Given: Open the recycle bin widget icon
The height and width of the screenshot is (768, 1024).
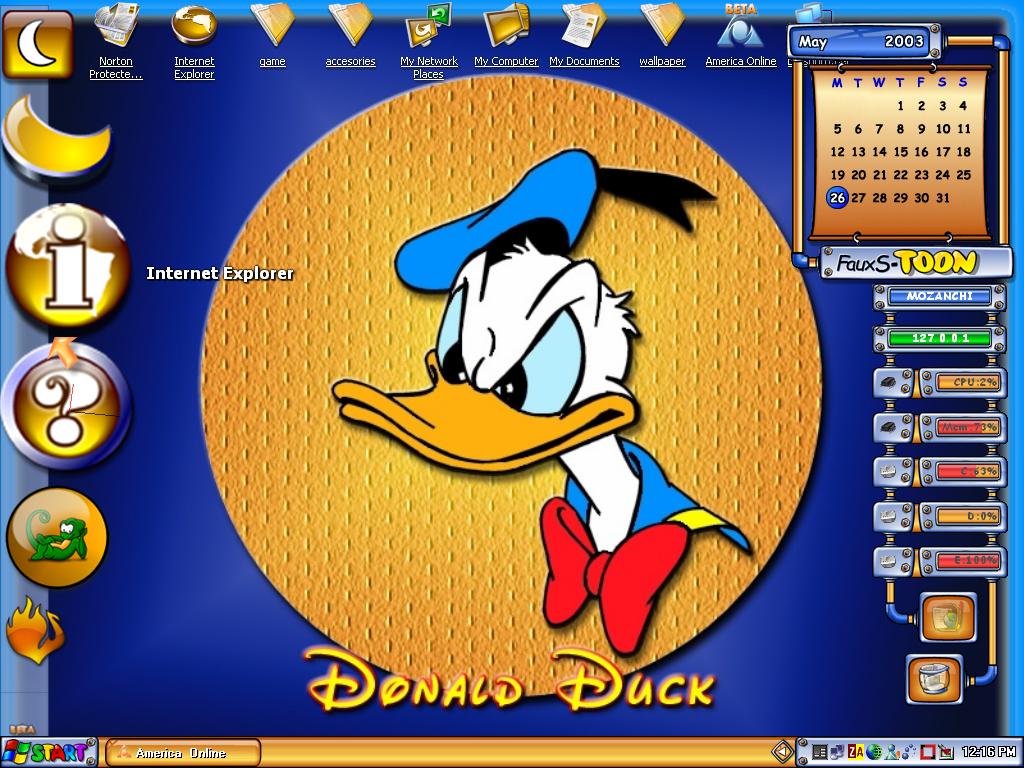Looking at the screenshot, I should 935,679.
